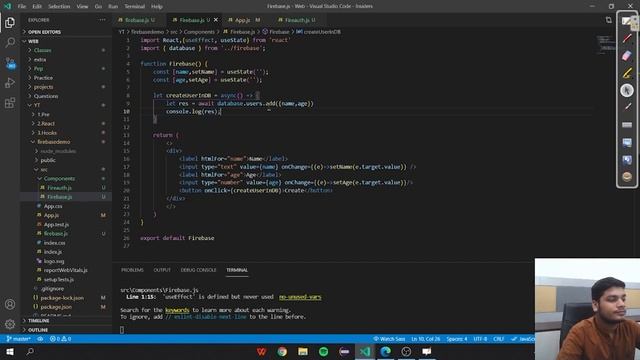Expand the Questions folder
This screenshot has width=640, height=360.
pos(66,96)
